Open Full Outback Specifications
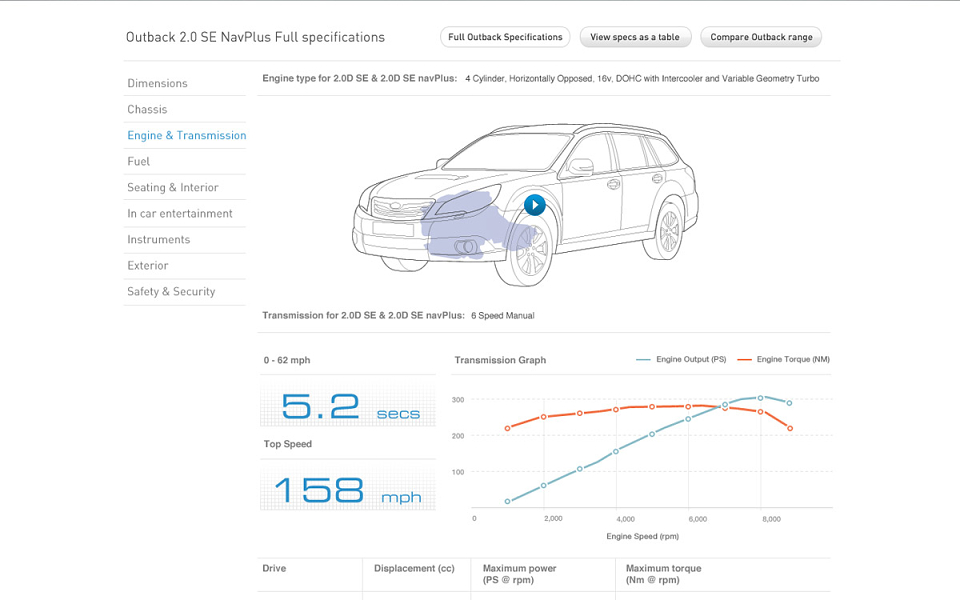 pyautogui.click(x=505, y=37)
